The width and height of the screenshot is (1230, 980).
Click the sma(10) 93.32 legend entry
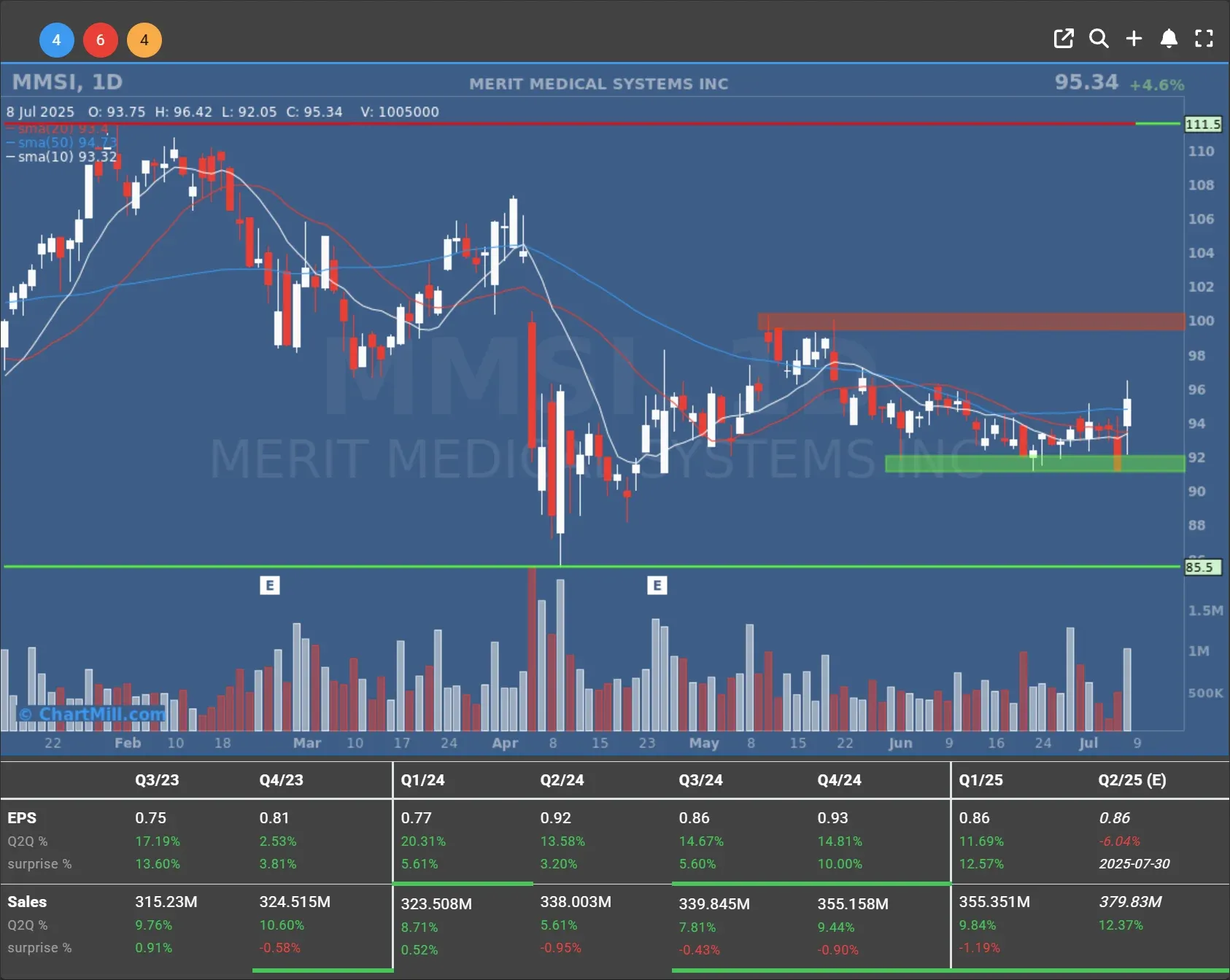click(x=61, y=156)
